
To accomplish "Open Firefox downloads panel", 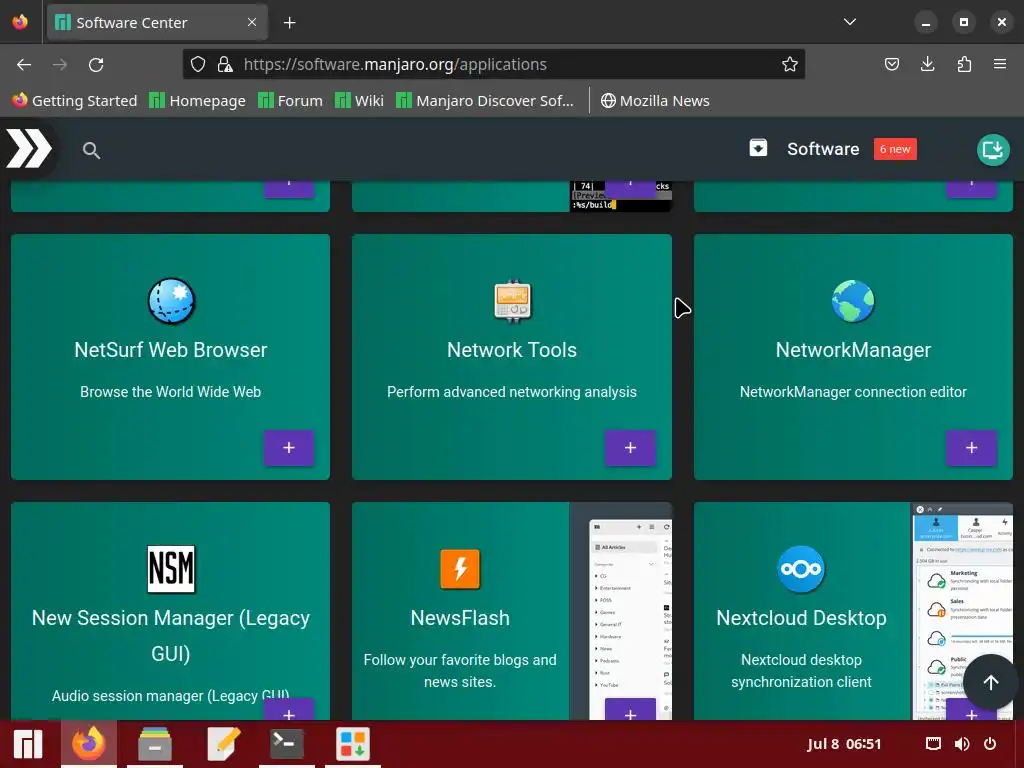I will click(927, 64).
